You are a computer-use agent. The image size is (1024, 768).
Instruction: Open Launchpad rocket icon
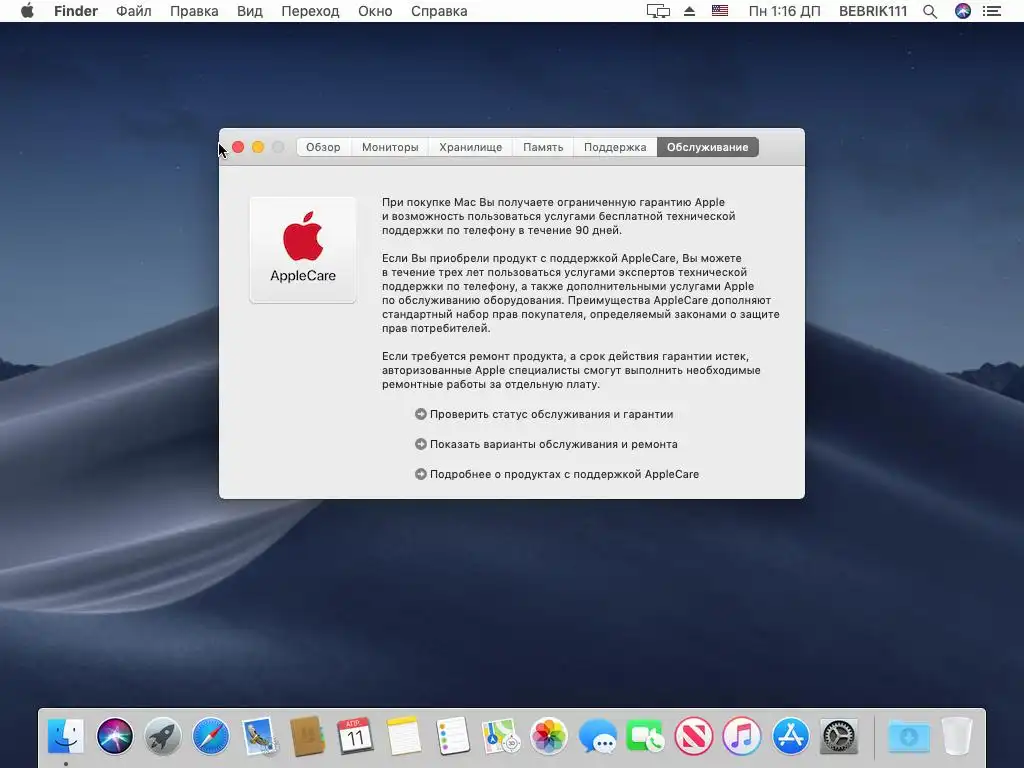163,736
